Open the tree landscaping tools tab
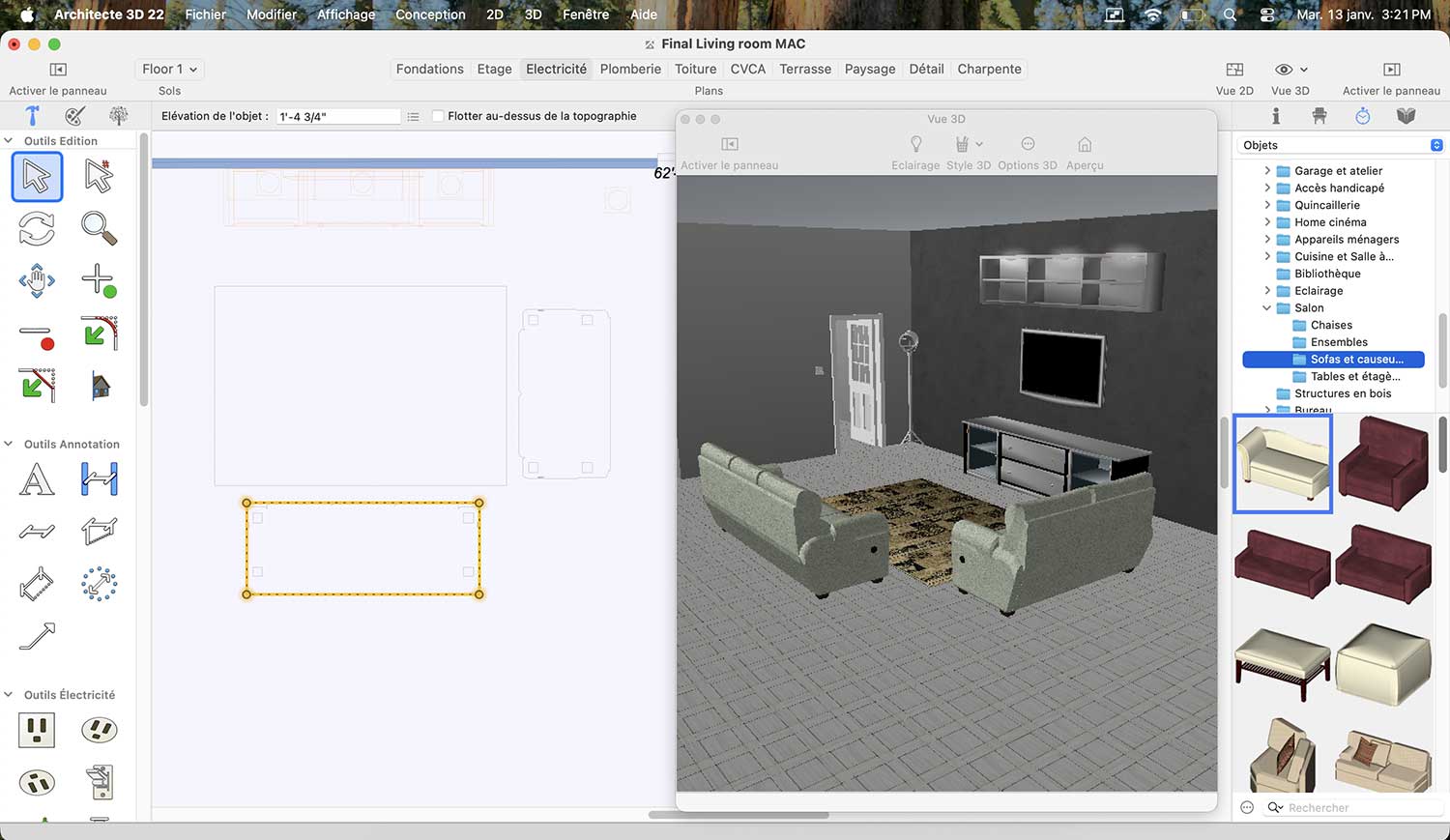The width and height of the screenshot is (1450, 840). [x=118, y=116]
